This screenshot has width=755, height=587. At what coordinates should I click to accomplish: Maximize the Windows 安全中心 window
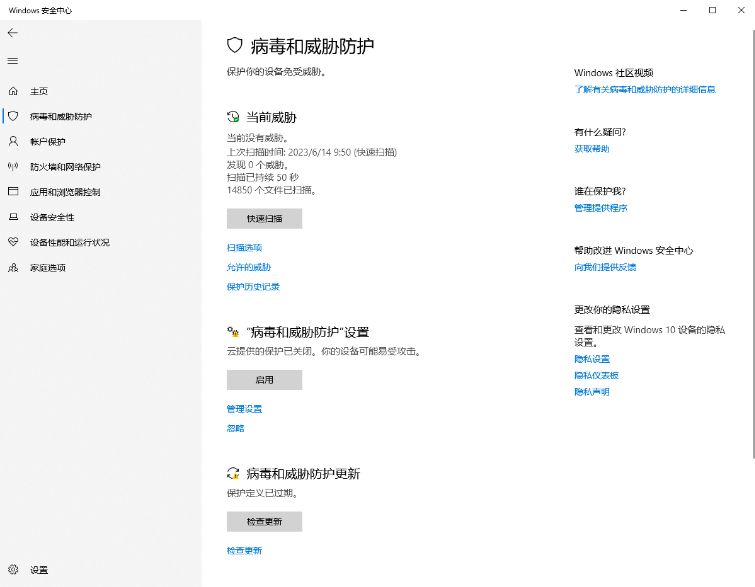click(x=712, y=10)
